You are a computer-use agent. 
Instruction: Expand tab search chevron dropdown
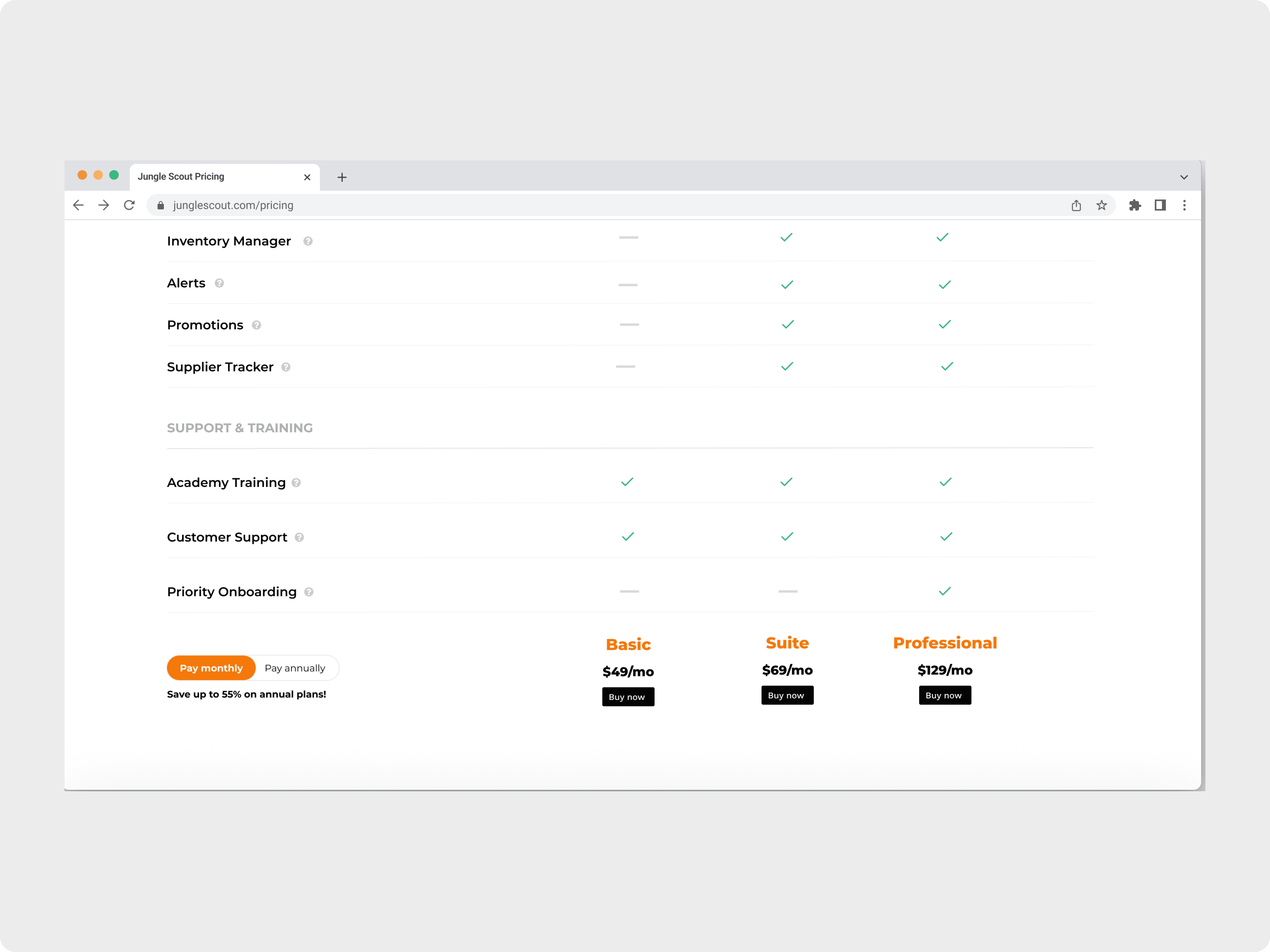tap(1184, 177)
